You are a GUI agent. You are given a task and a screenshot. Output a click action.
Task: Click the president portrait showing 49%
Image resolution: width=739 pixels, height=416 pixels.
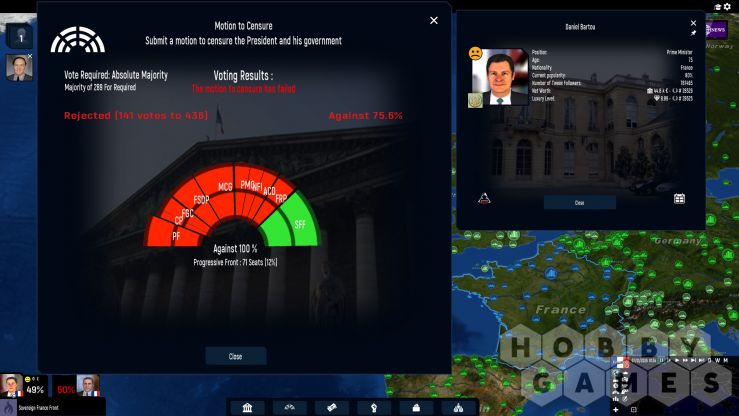click(x=12, y=386)
